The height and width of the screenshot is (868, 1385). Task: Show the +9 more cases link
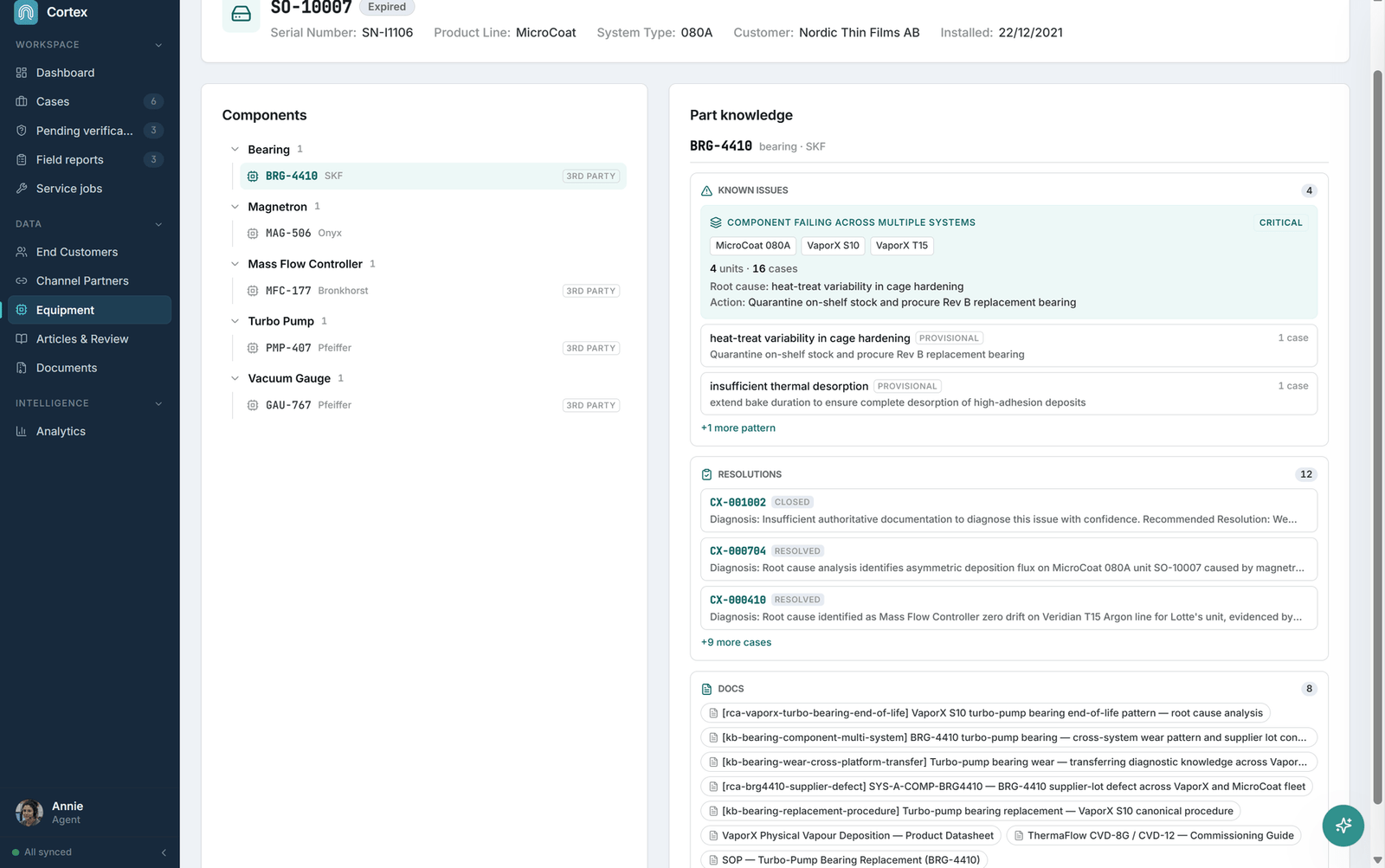[x=736, y=643]
